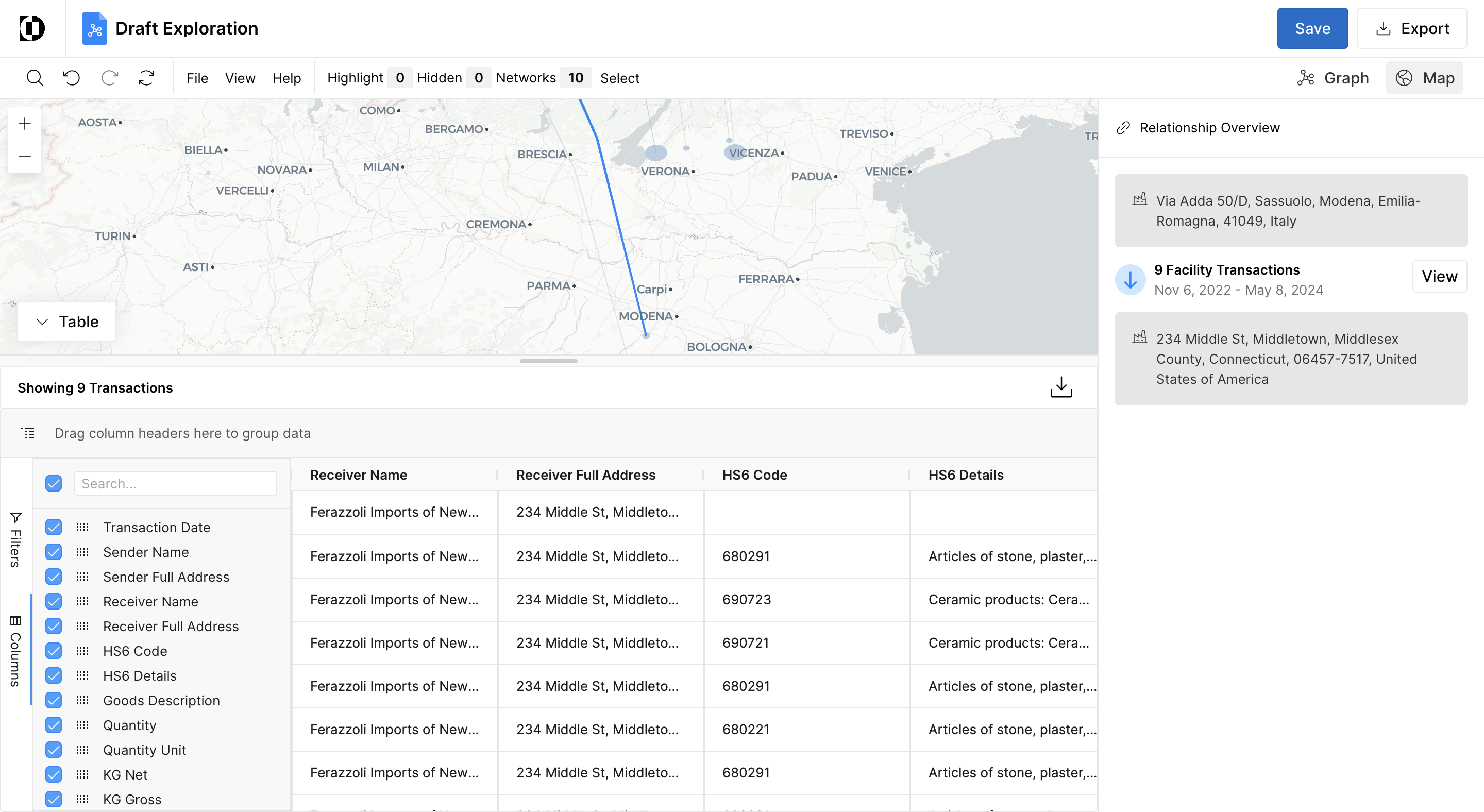Open the File menu
Image resolution: width=1484 pixels, height=812 pixels.
[x=197, y=78]
